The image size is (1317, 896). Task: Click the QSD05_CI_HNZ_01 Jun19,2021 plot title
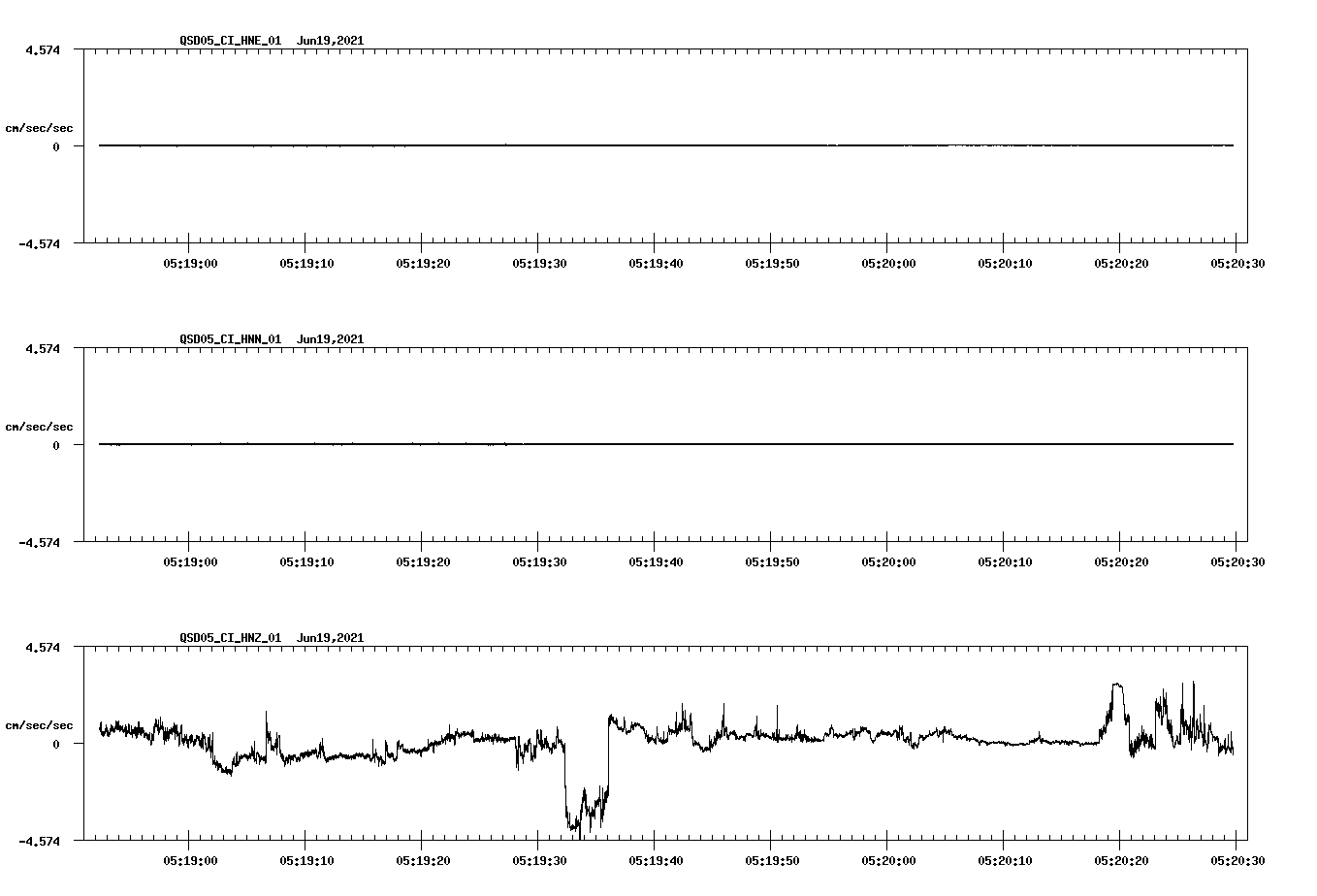coord(272,638)
